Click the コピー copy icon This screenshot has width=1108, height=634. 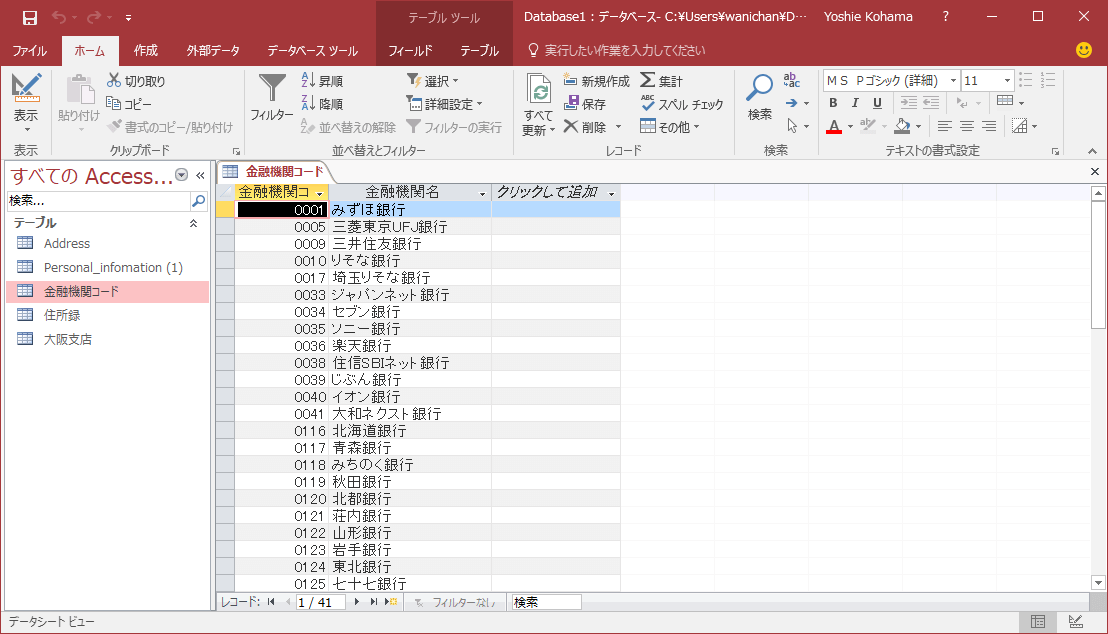coord(113,103)
